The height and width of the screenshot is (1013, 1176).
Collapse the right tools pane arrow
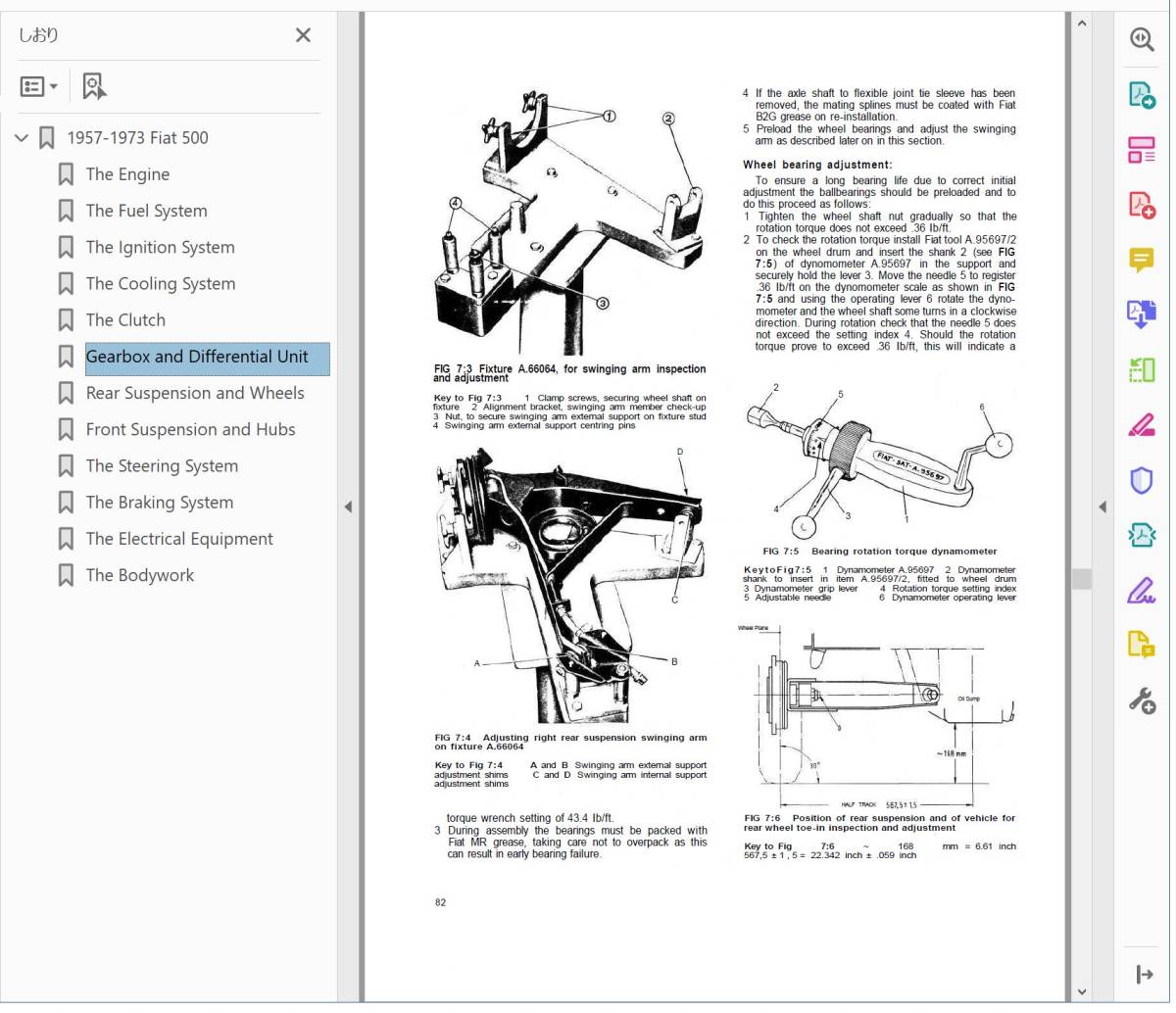1102,506
